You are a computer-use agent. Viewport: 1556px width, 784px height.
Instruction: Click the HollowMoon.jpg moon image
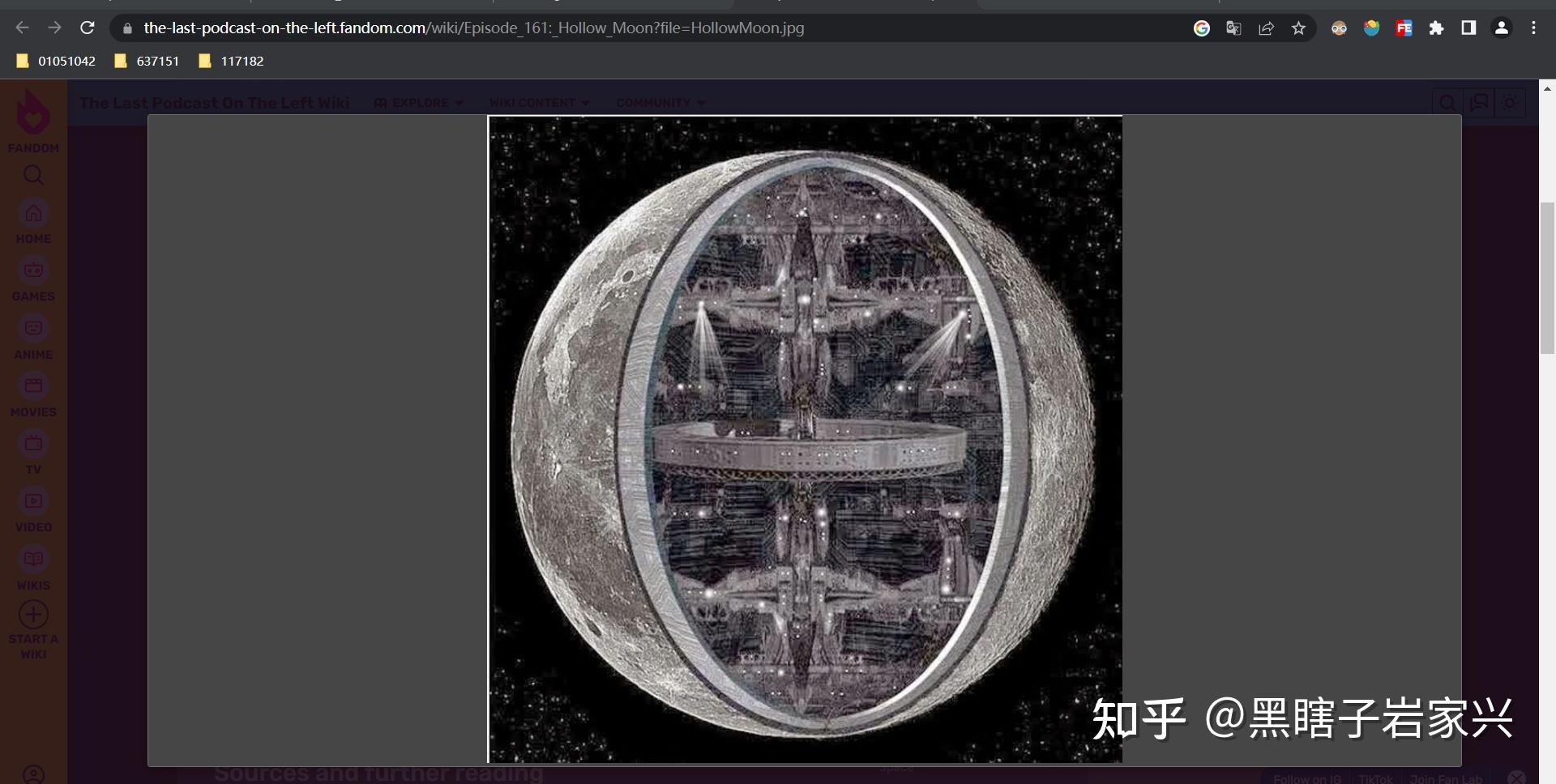pos(805,437)
